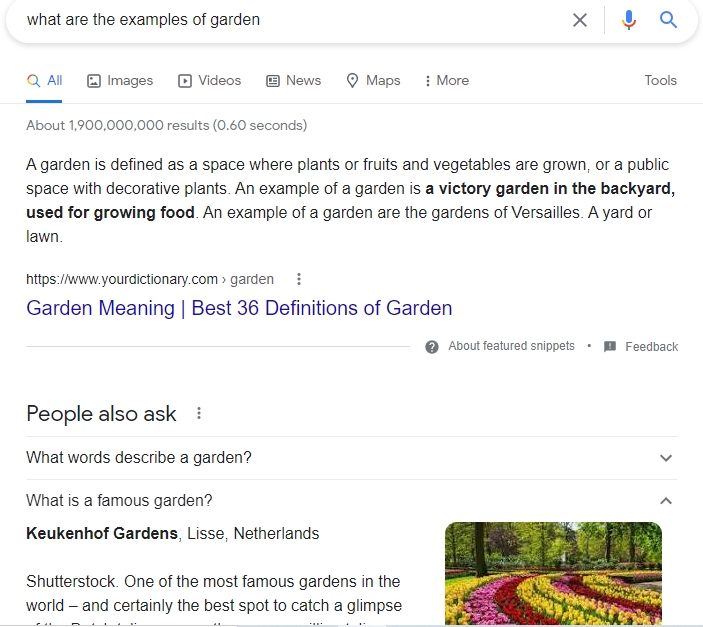Click the Images tab icon
The image size is (703, 627).
94,81
